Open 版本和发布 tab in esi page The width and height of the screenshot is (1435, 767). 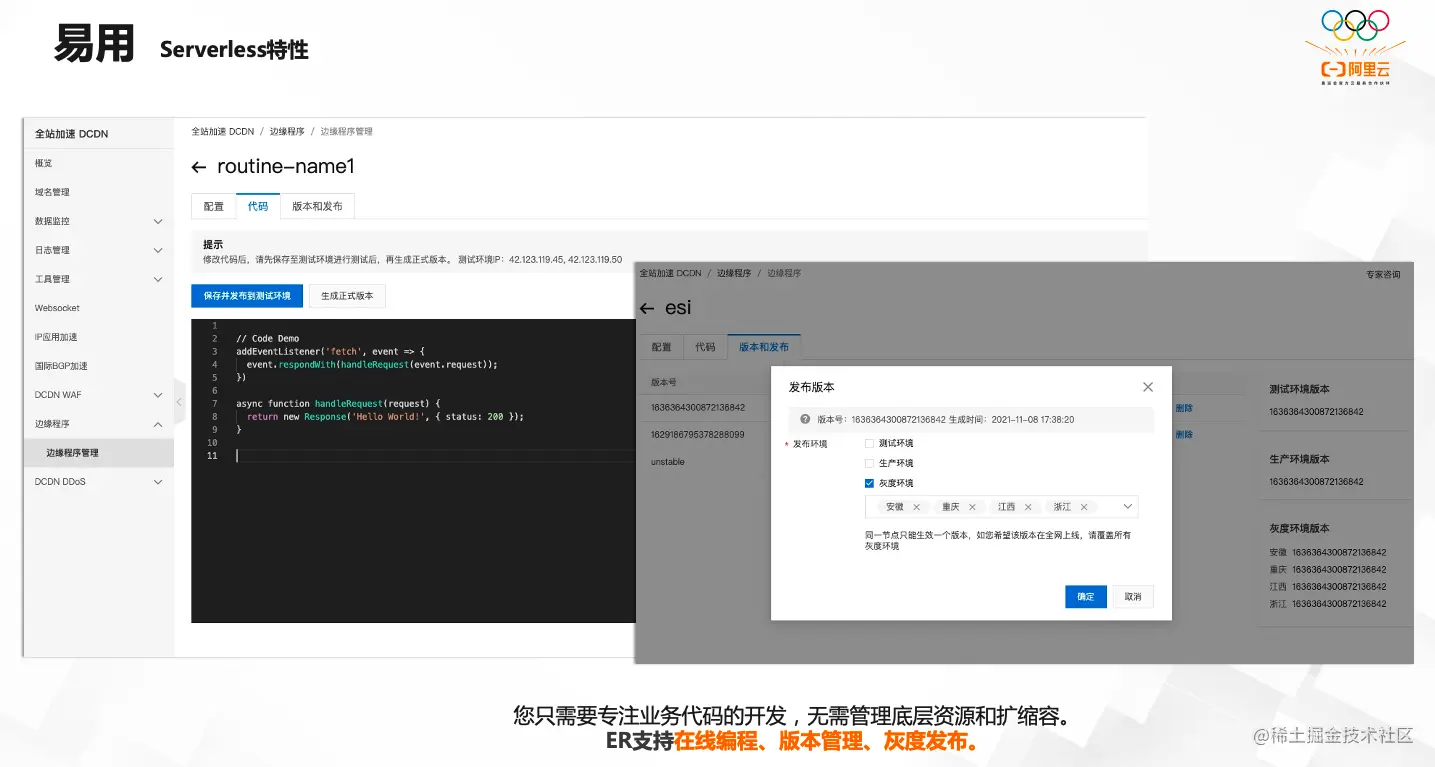(x=764, y=347)
